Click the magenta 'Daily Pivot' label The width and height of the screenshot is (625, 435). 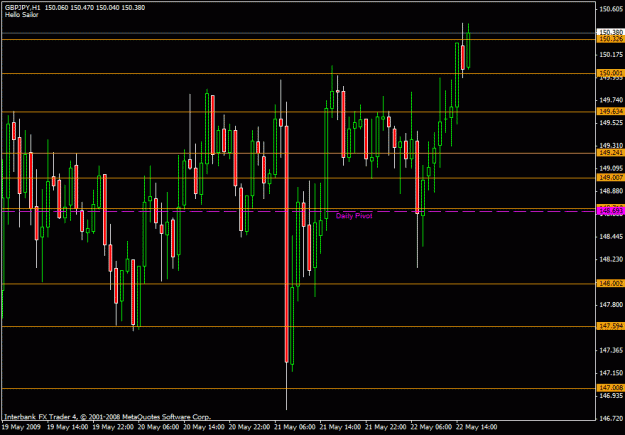pyautogui.click(x=354, y=216)
